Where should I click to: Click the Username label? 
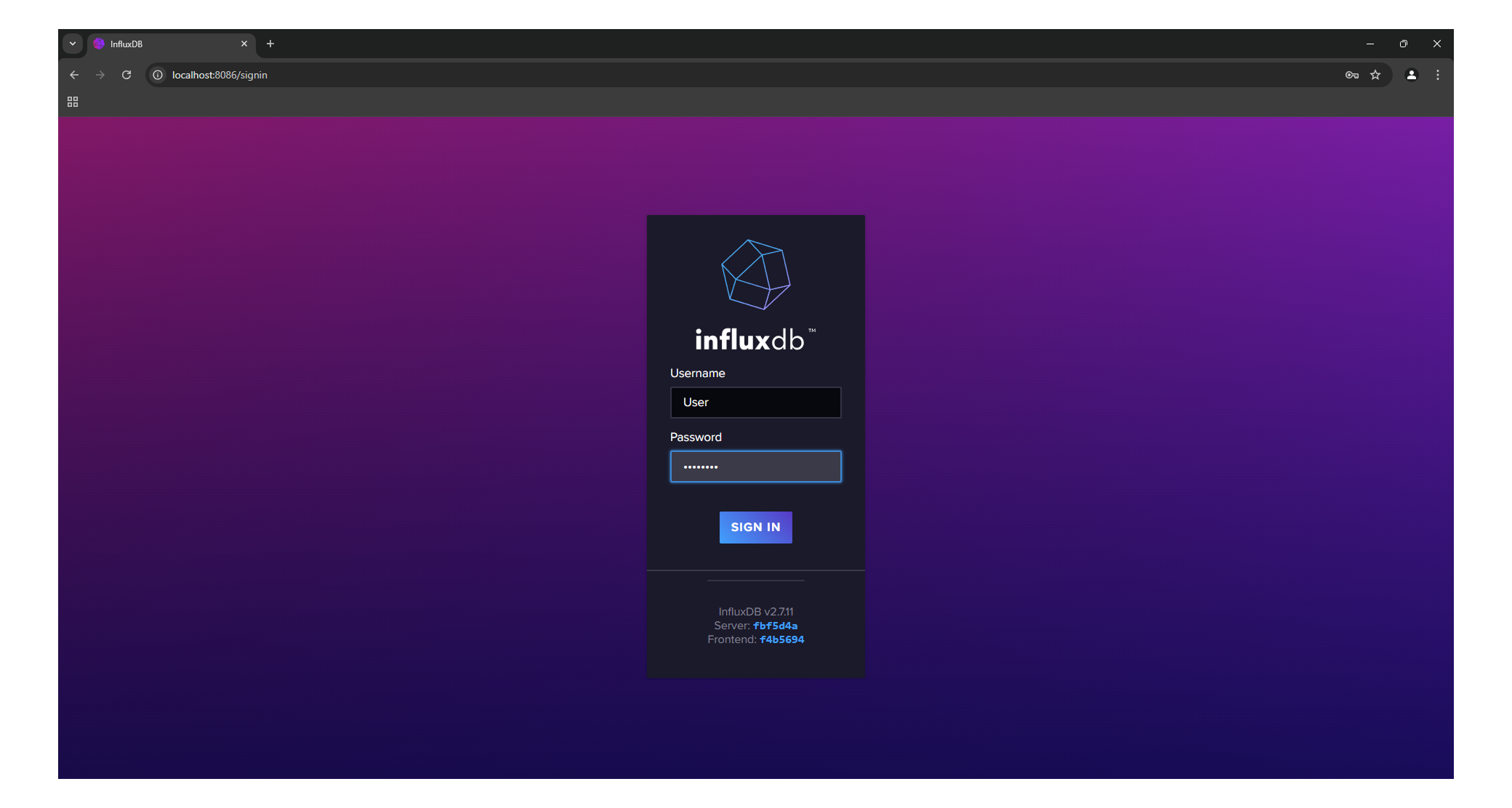click(x=698, y=373)
